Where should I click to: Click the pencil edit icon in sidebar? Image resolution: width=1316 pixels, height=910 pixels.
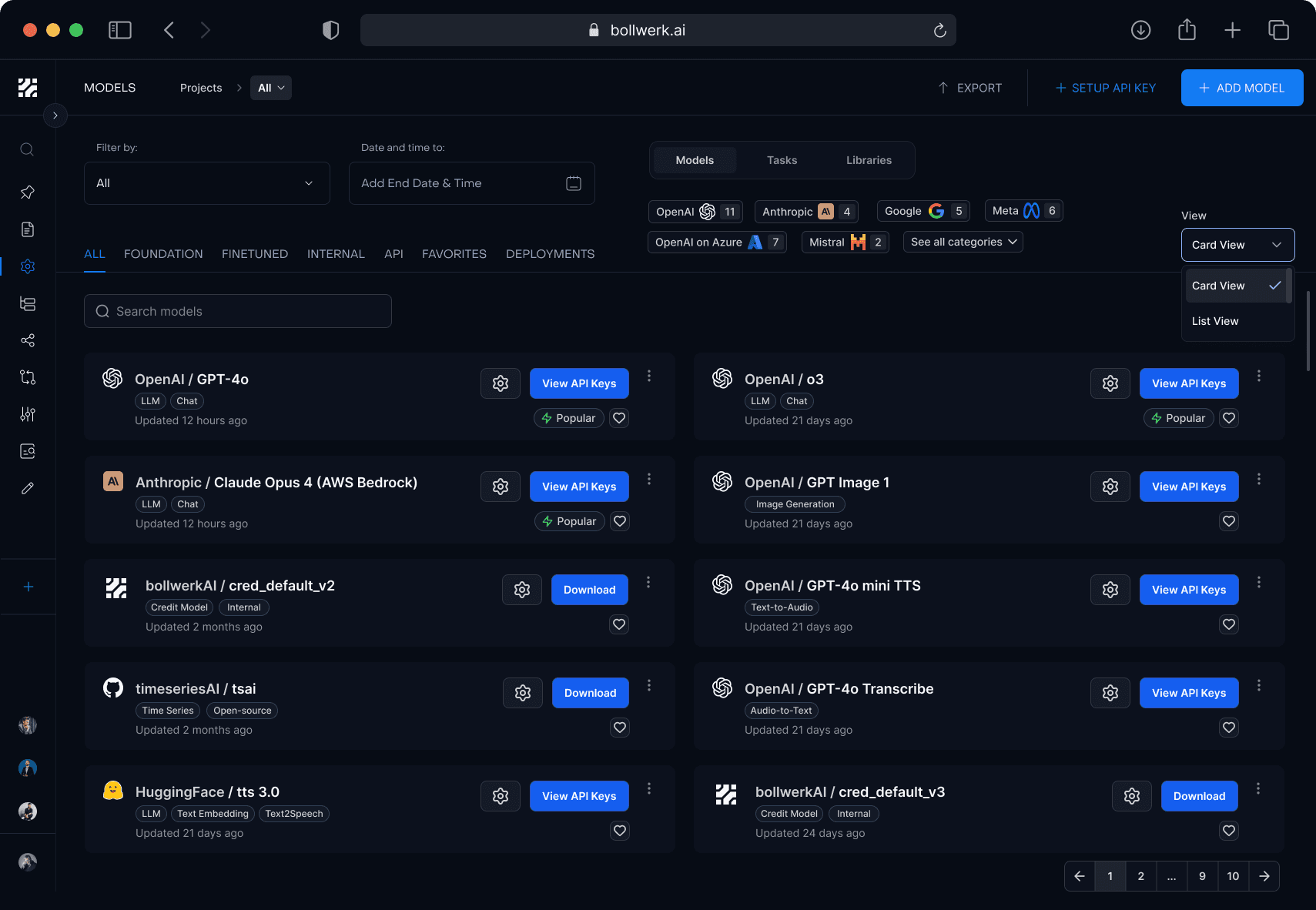[28, 488]
